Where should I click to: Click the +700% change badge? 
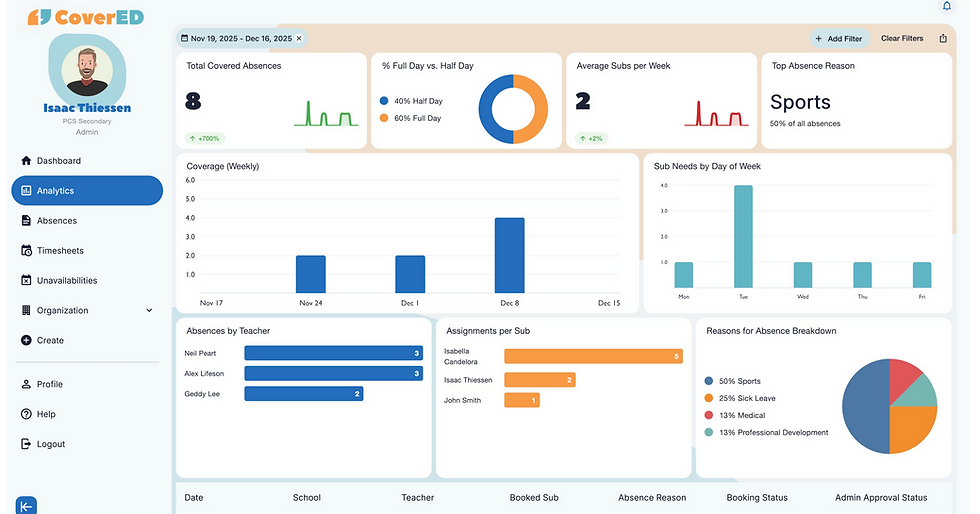pyautogui.click(x=205, y=138)
